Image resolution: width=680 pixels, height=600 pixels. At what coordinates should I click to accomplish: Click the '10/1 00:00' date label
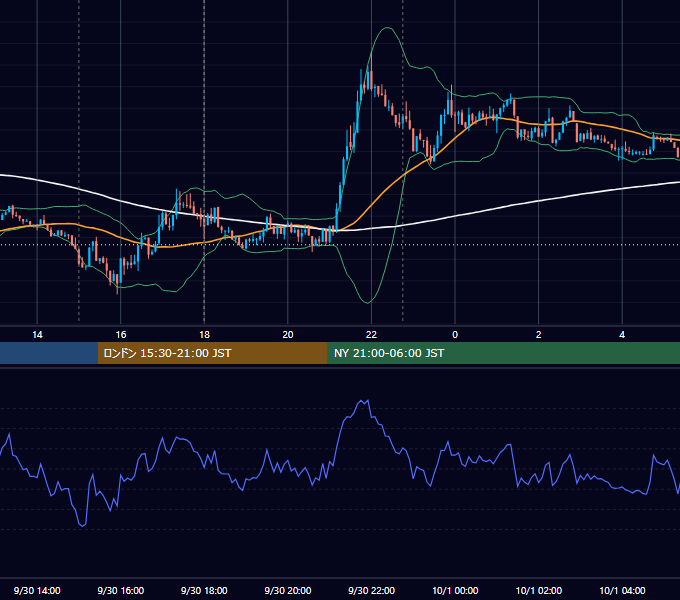click(x=455, y=590)
